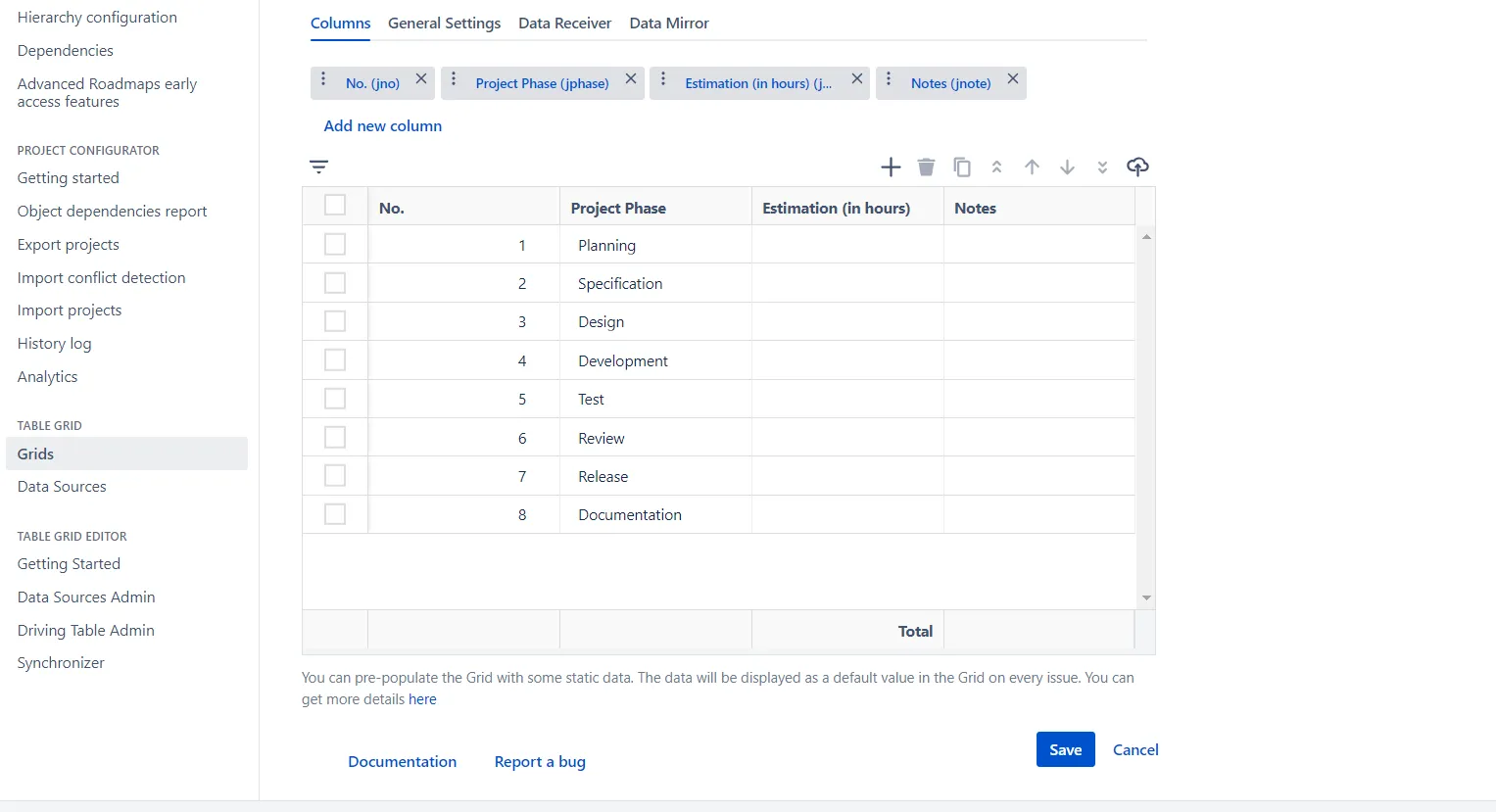Click the copy rows icon
Viewport: 1496px width, 812px height.
tap(962, 167)
